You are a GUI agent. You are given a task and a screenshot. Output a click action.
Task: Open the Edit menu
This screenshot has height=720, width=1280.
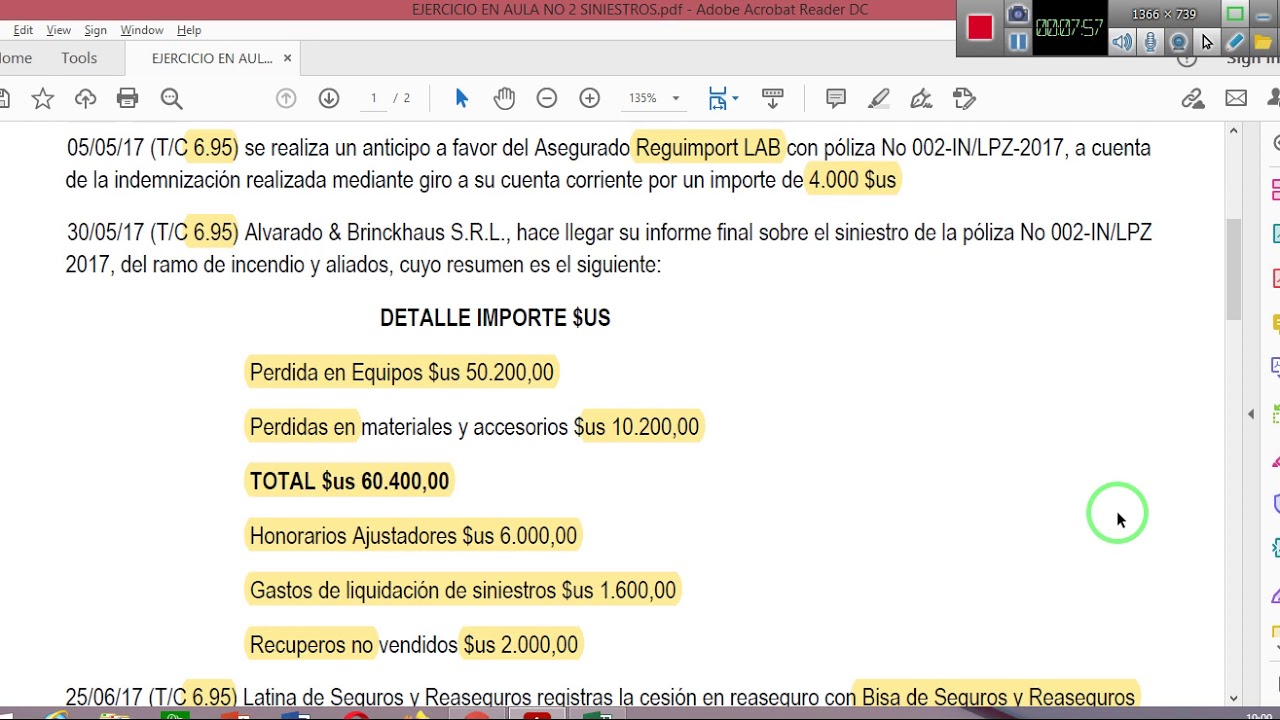click(23, 30)
